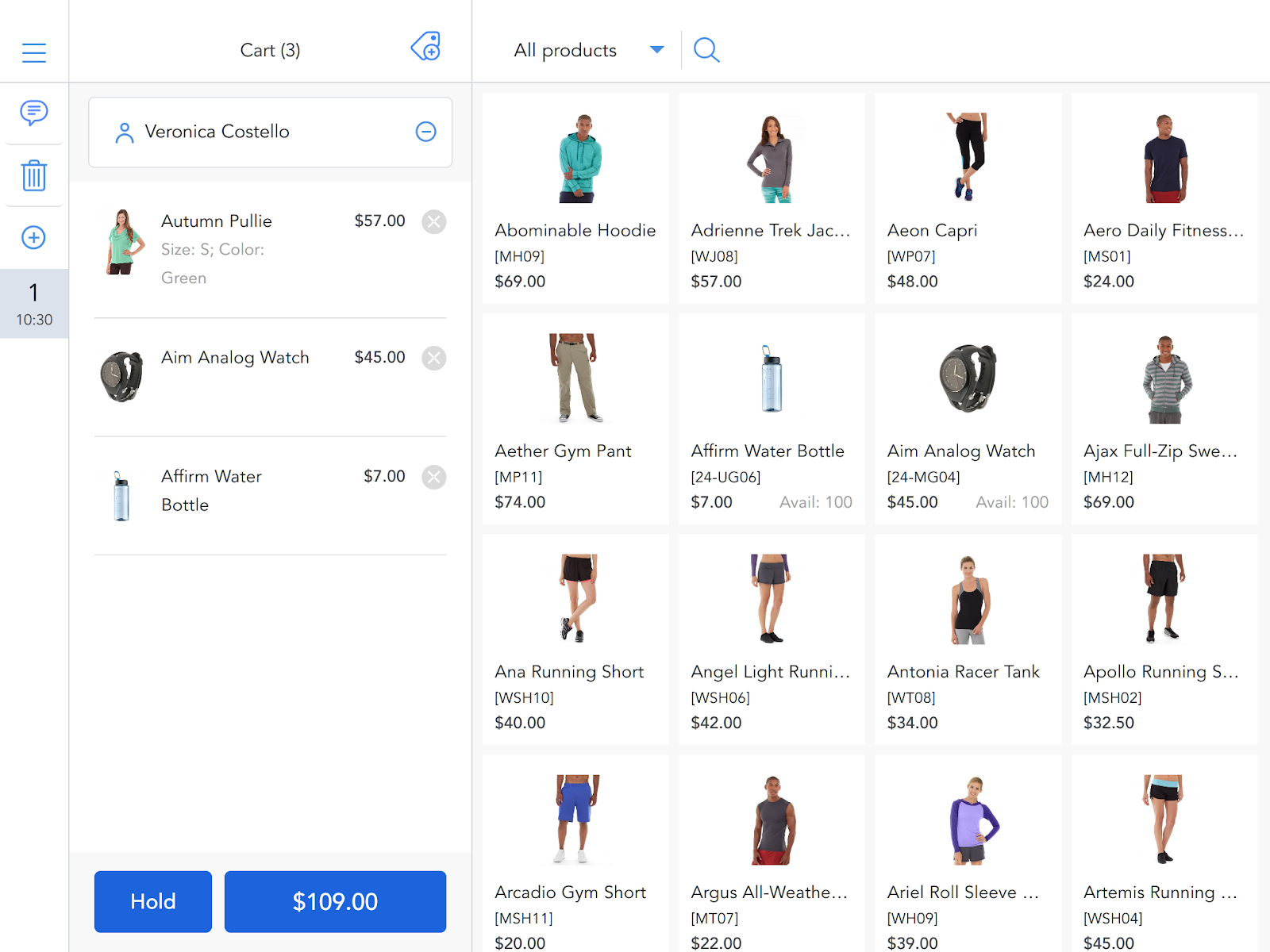Open the All products category dropdown

click(564, 49)
